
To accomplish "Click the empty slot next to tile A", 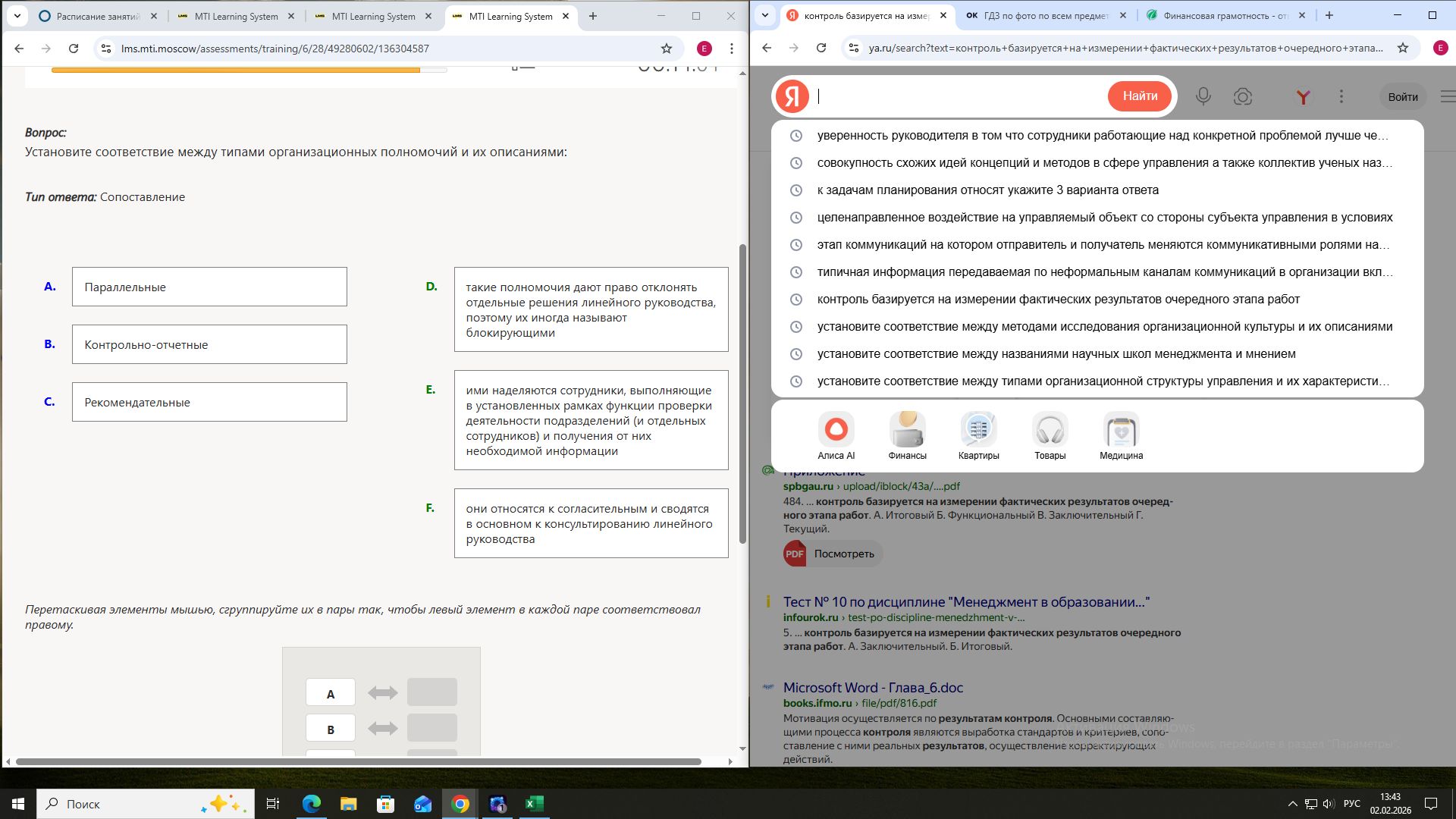I will click(x=432, y=692).
